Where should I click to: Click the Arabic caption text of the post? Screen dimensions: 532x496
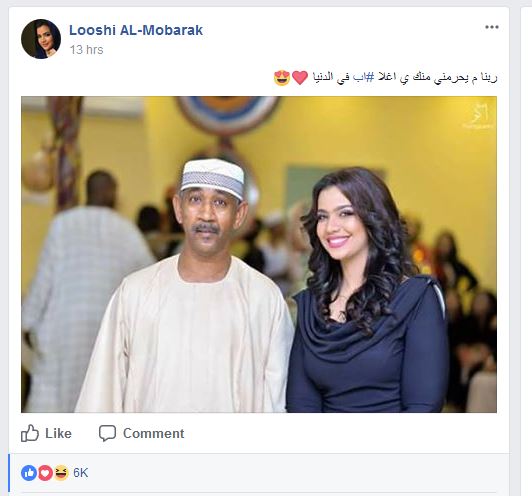[404, 78]
